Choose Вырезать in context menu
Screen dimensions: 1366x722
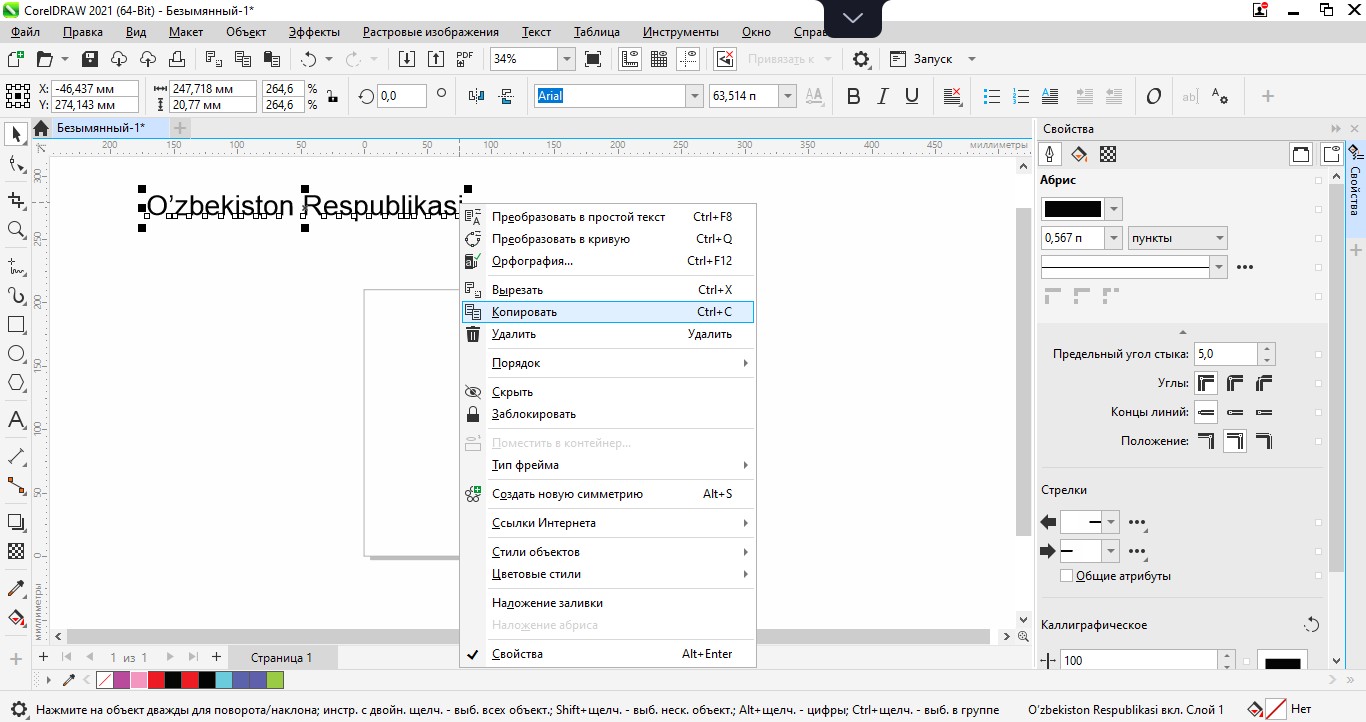click(608, 290)
